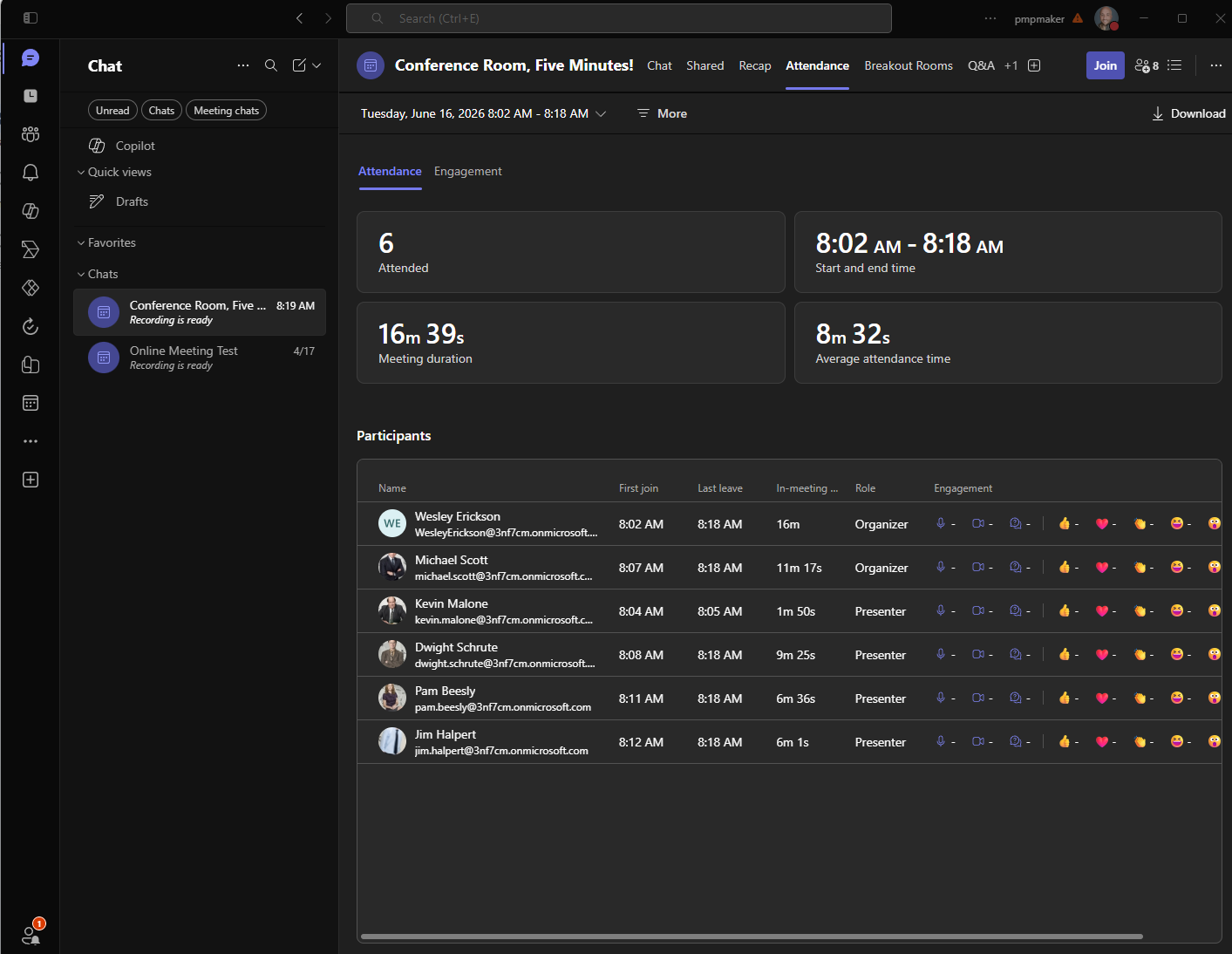Open participants icon showing 8
Viewport: 1232px width, 954px height.
pyautogui.click(x=1147, y=65)
